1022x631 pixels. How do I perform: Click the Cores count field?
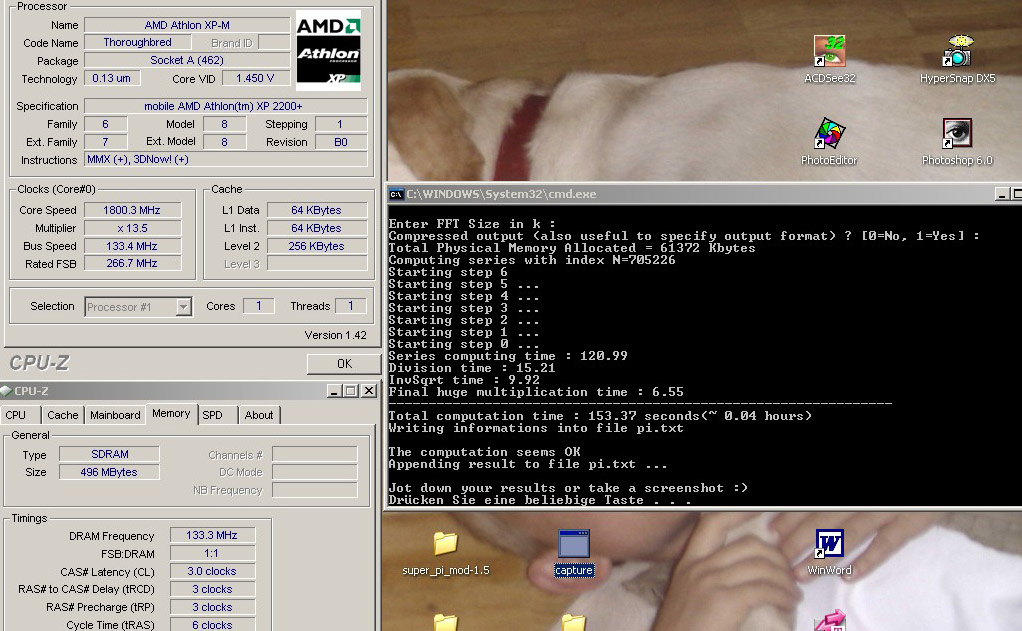coord(259,306)
